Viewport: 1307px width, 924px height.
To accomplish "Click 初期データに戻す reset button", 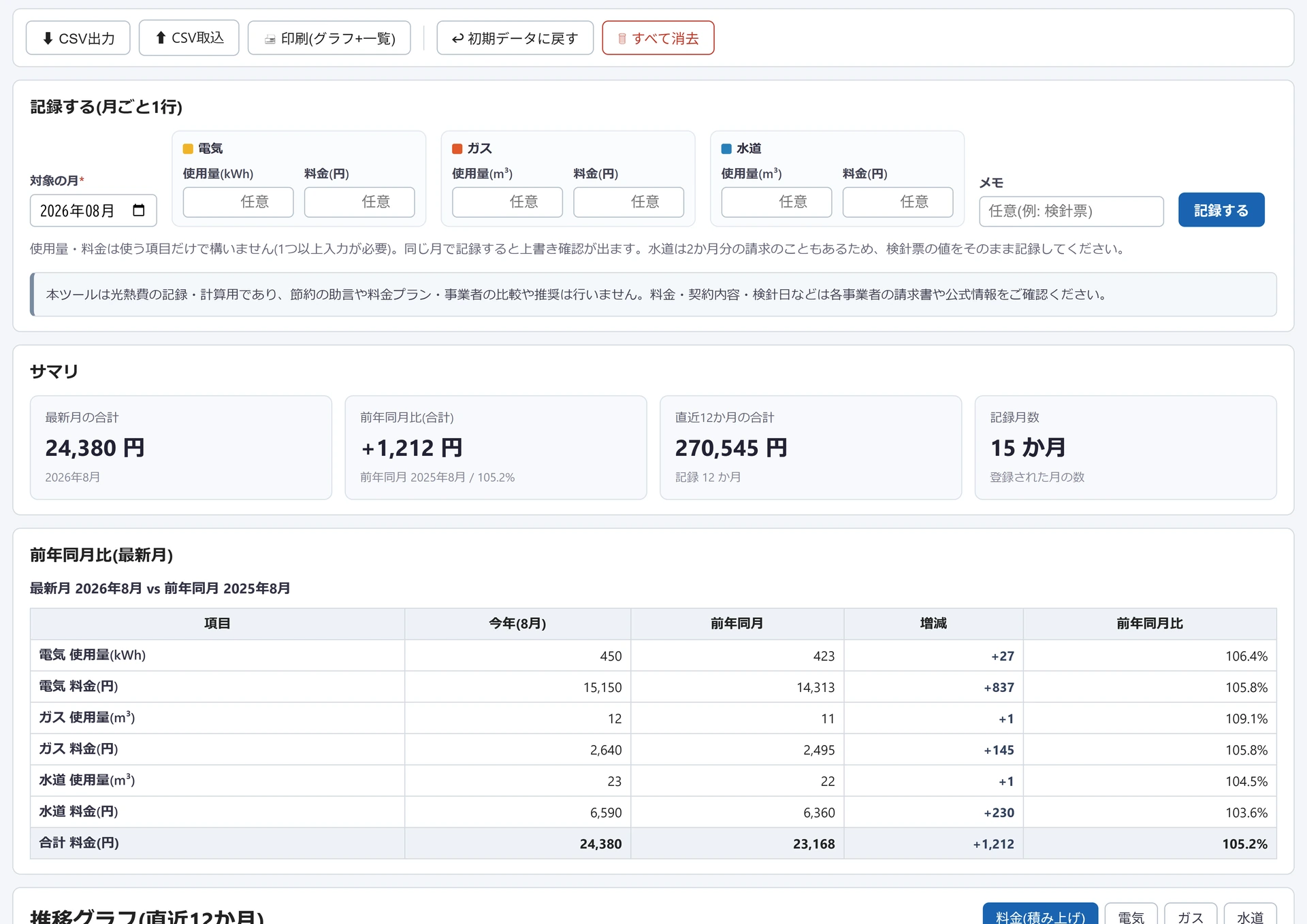I will tap(515, 38).
